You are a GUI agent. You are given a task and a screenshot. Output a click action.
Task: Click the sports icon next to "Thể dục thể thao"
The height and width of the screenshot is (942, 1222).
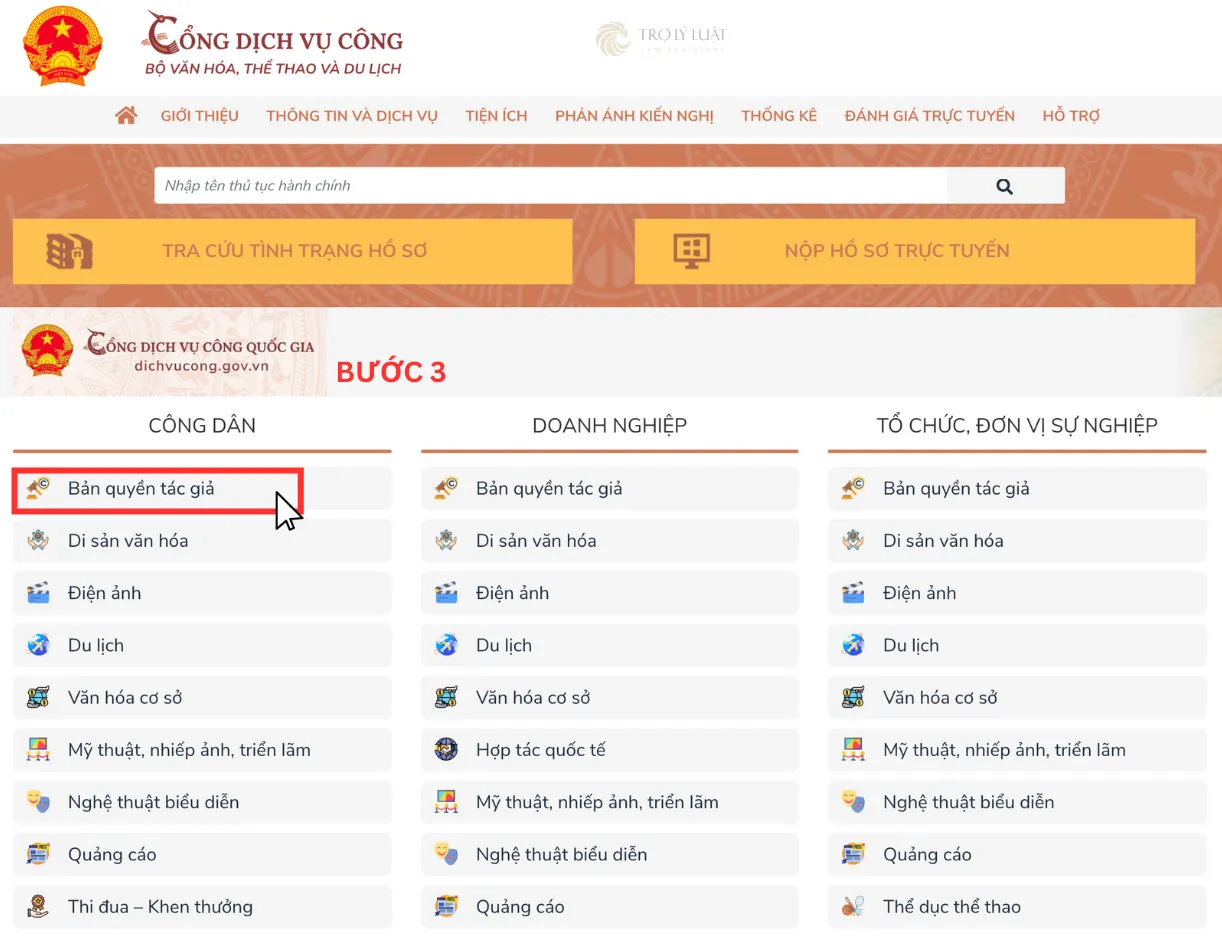852,906
